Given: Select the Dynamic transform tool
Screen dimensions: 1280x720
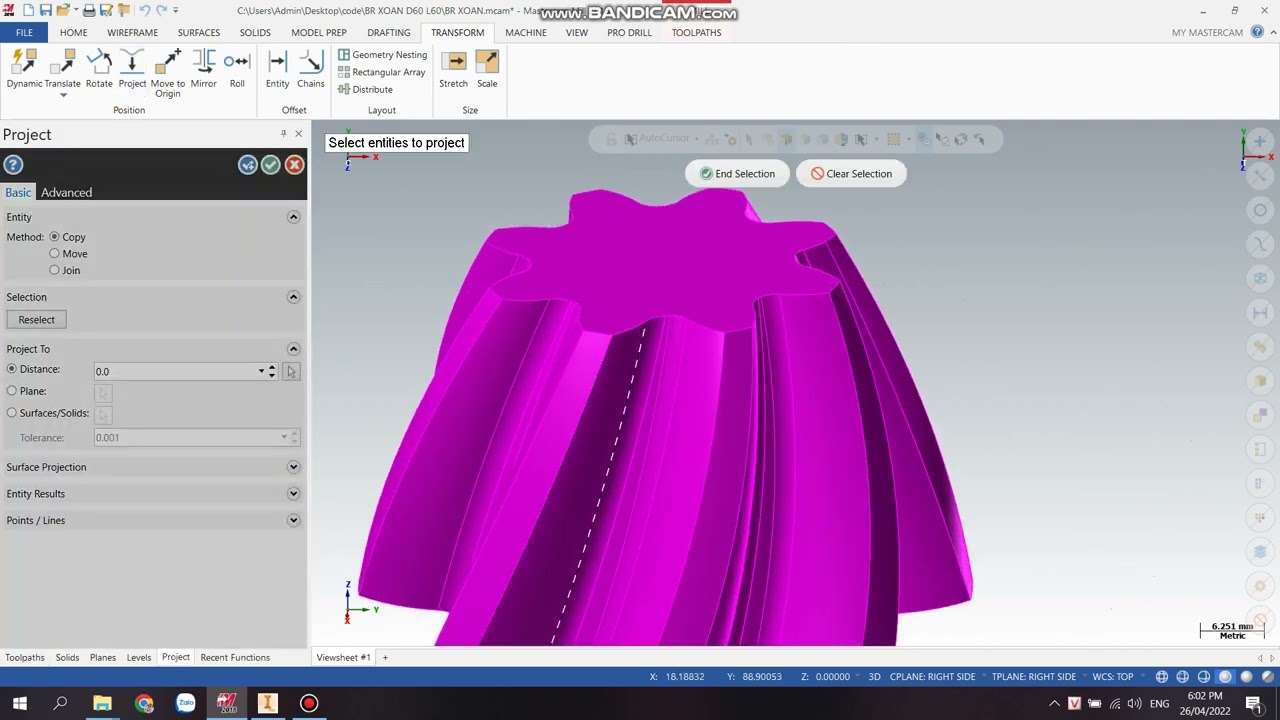Looking at the screenshot, I should (x=24, y=69).
